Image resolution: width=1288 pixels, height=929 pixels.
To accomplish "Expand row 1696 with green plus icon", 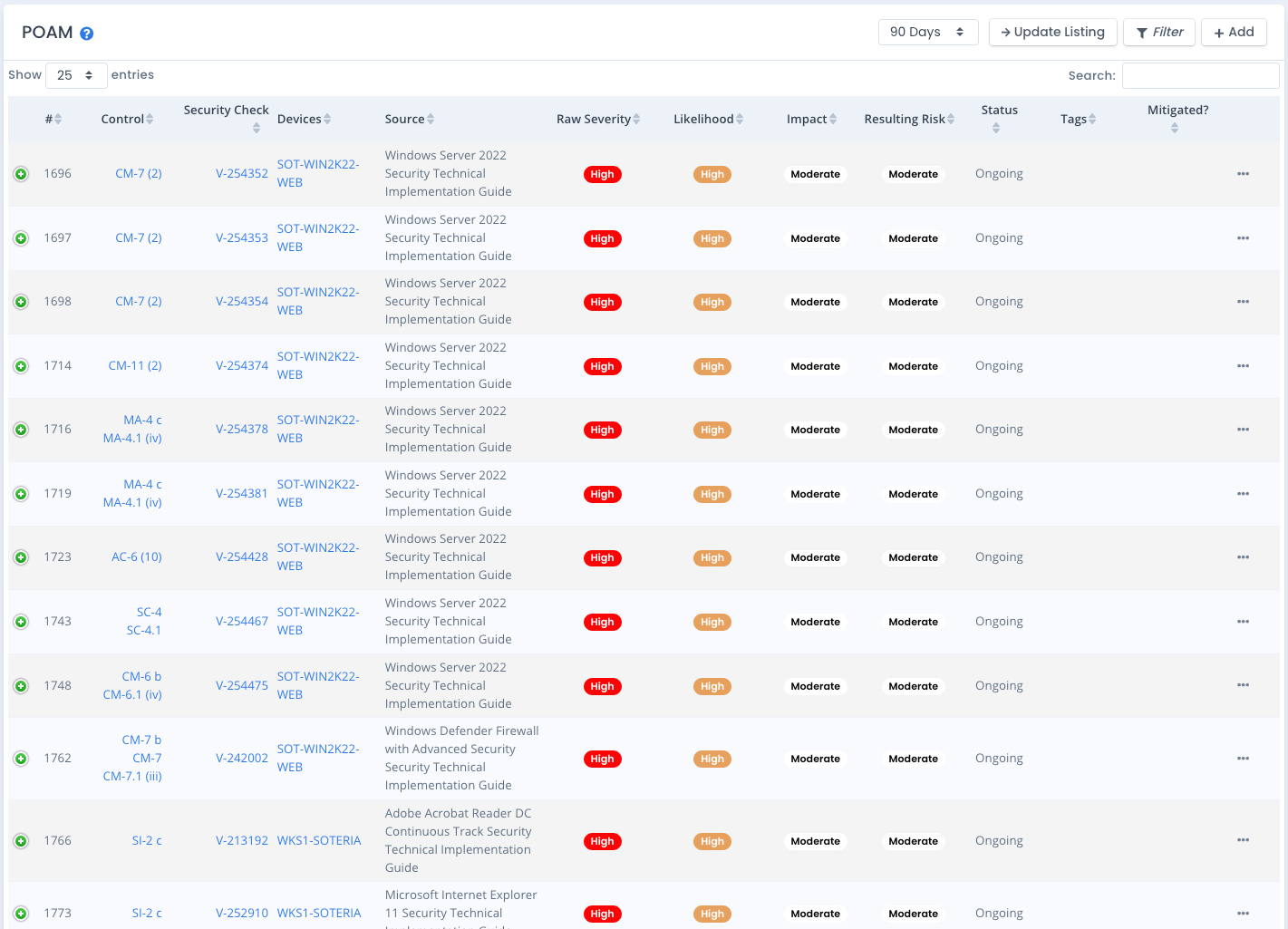I will pyautogui.click(x=21, y=174).
